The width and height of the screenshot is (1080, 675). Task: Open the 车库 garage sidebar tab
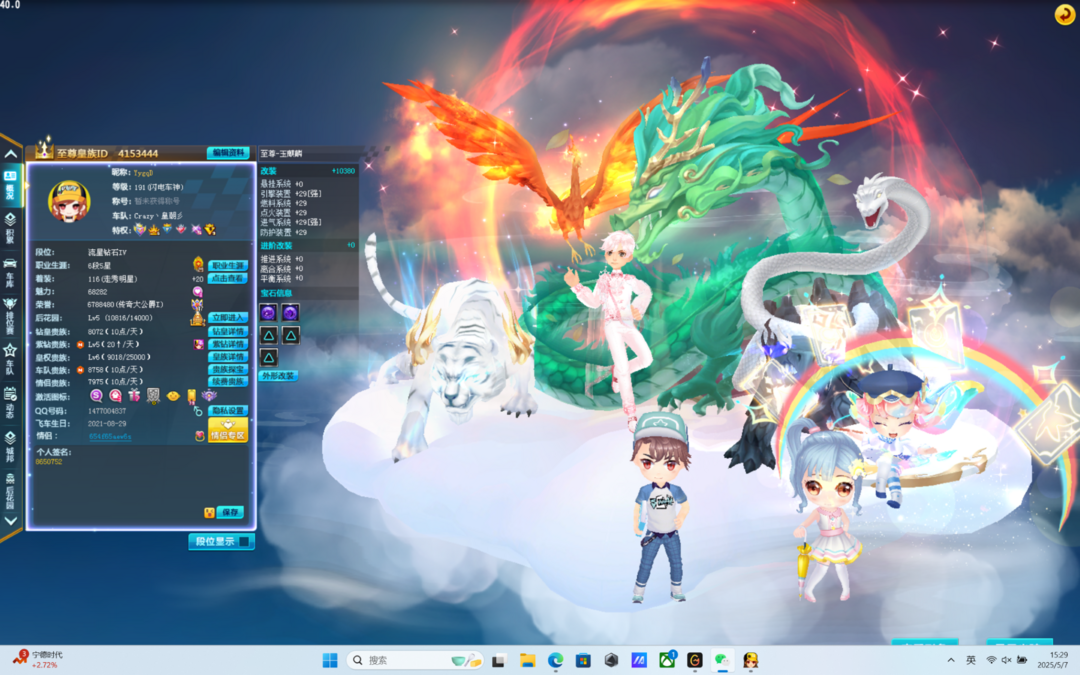point(10,272)
